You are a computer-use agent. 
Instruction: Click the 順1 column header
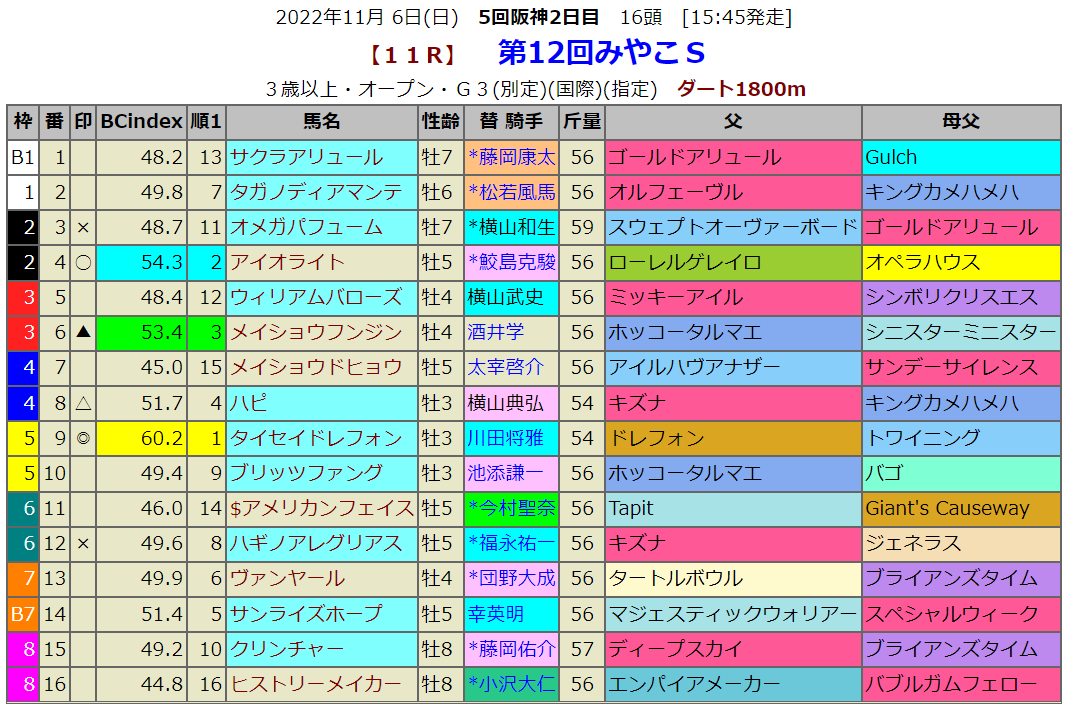click(206, 122)
